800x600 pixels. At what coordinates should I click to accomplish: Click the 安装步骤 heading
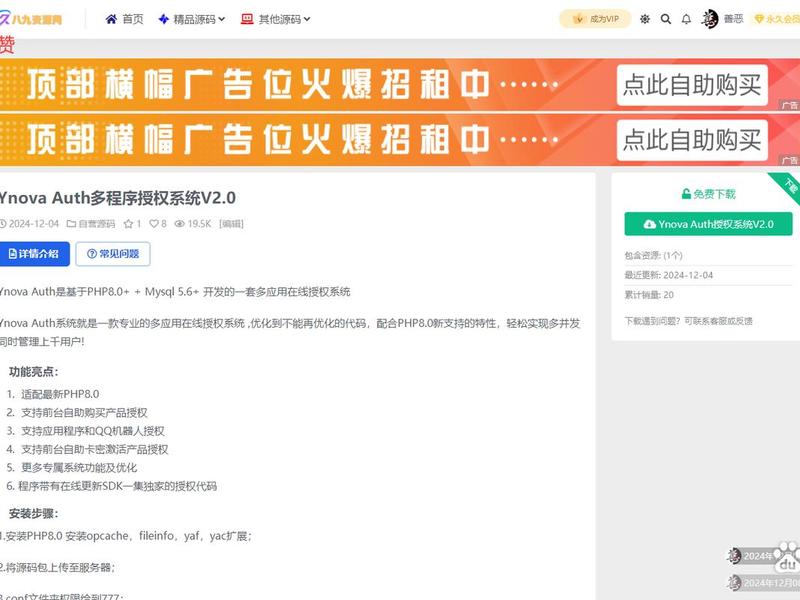[34, 514]
